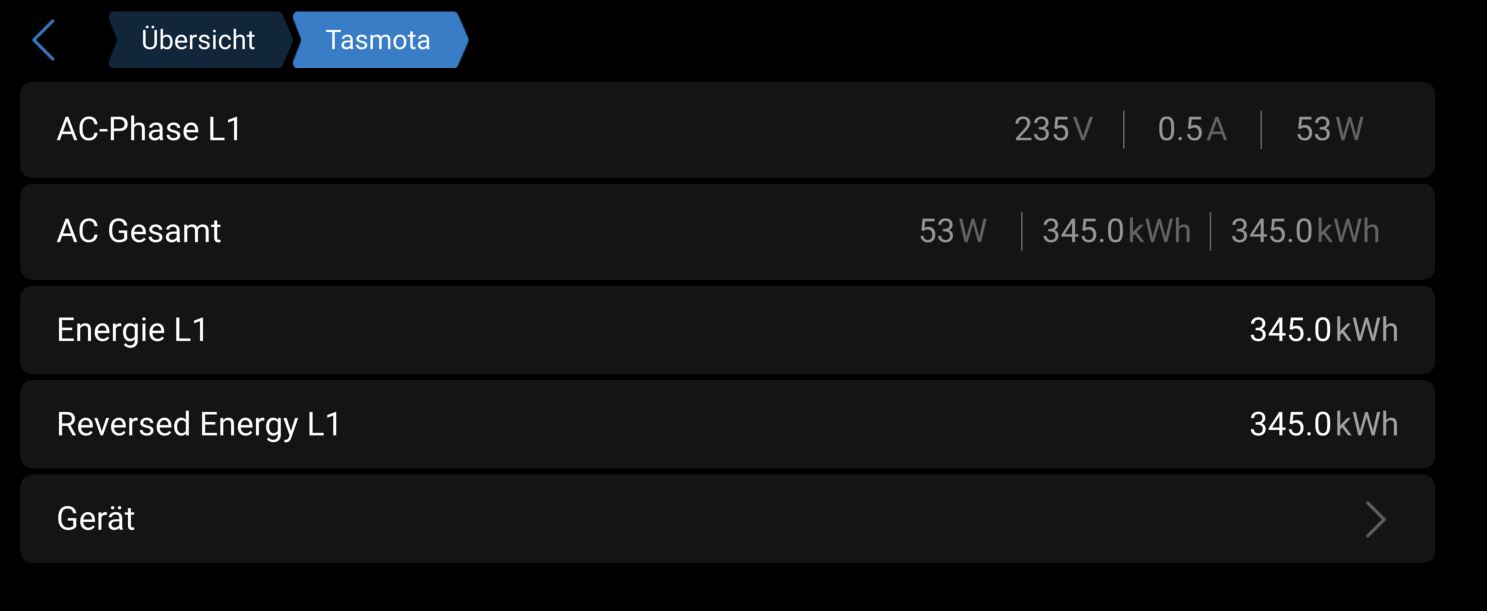Click divider between 0.5 A and 53 W

1261,130
